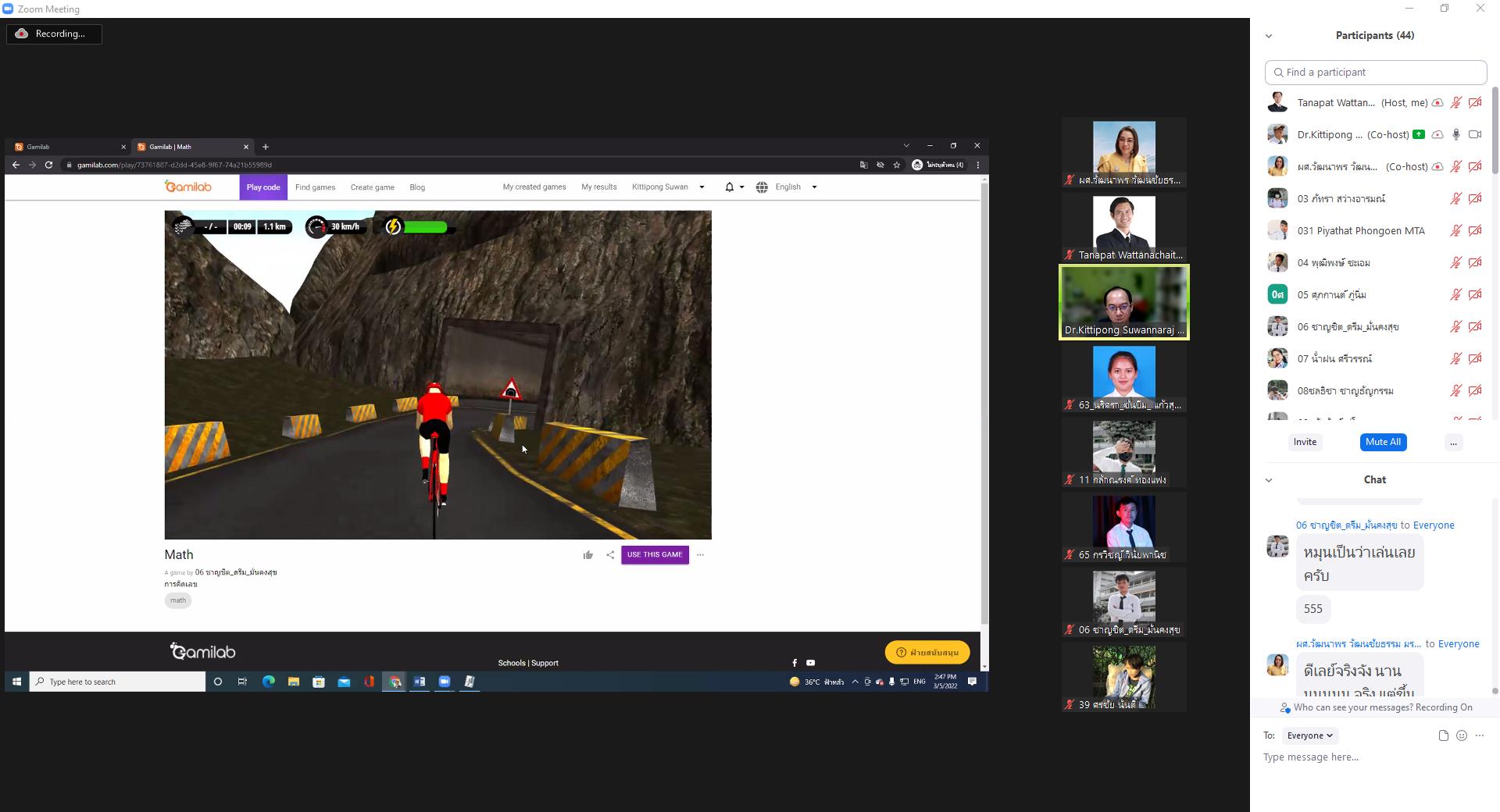Switch to the first Gamilab browser tab

(x=69, y=147)
